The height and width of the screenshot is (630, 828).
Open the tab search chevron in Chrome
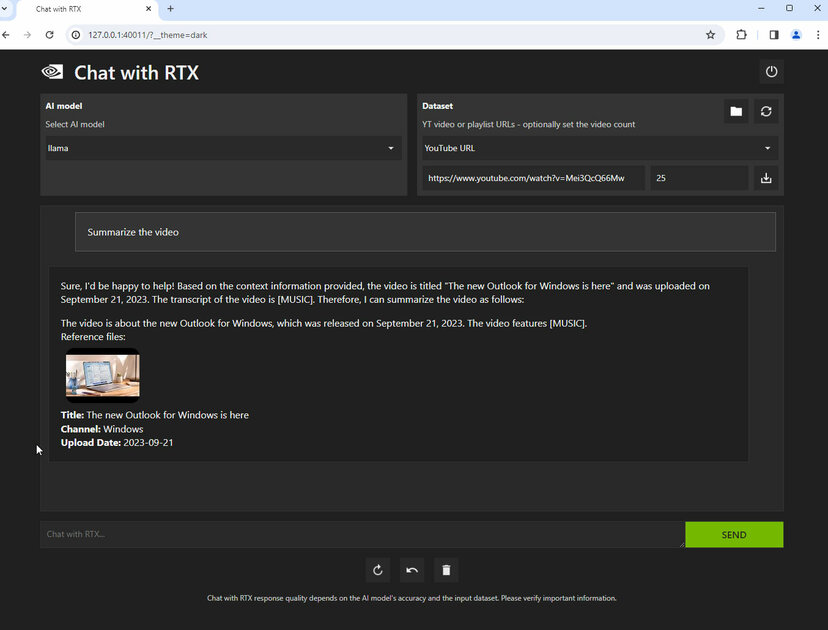coord(7,9)
